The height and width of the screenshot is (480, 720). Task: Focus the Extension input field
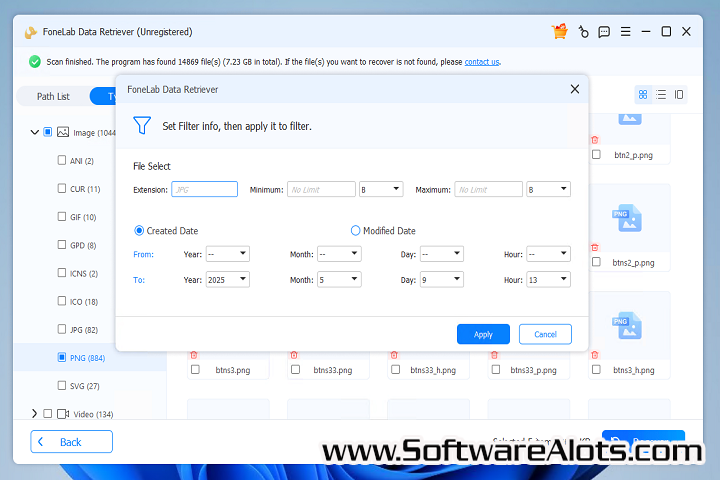pyautogui.click(x=204, y=189)
